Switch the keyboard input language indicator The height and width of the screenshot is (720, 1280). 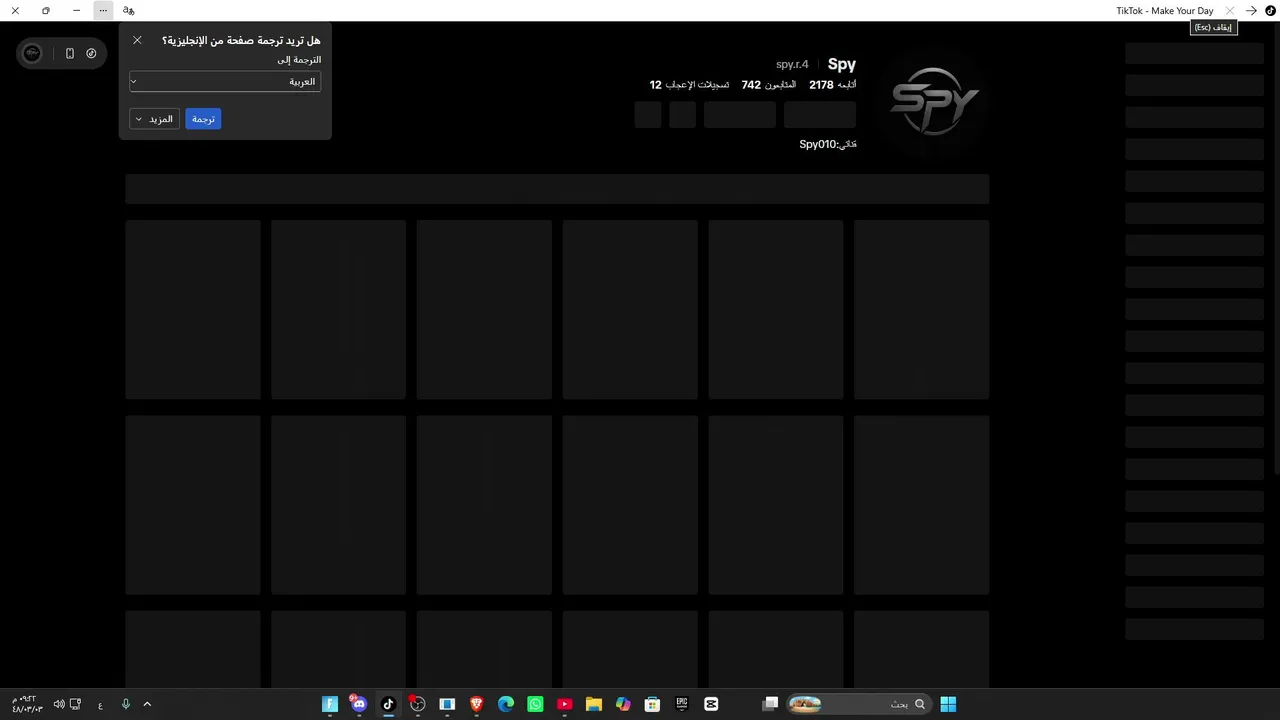click(x=100, y=705)
